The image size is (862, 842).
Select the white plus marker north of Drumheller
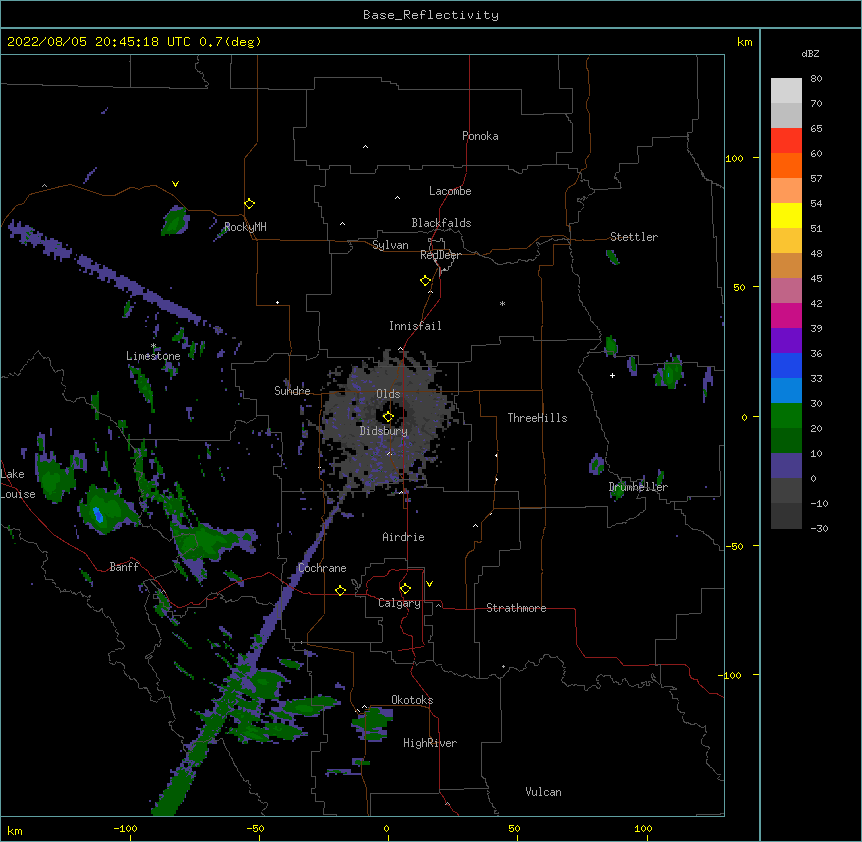[x=612, y=375]
